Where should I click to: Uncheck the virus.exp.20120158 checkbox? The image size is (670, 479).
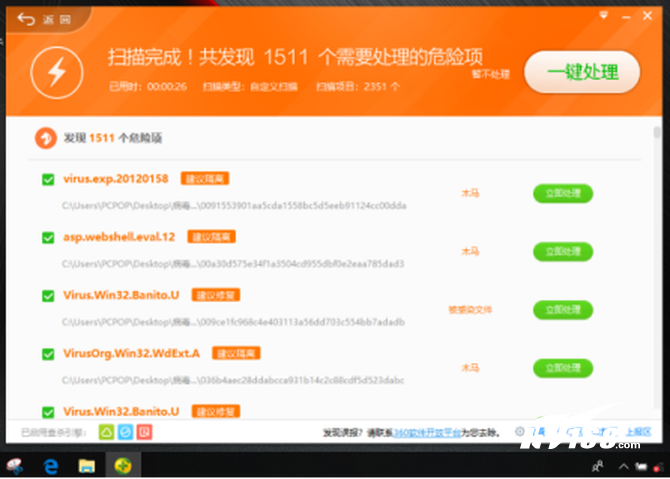(48, 180)
